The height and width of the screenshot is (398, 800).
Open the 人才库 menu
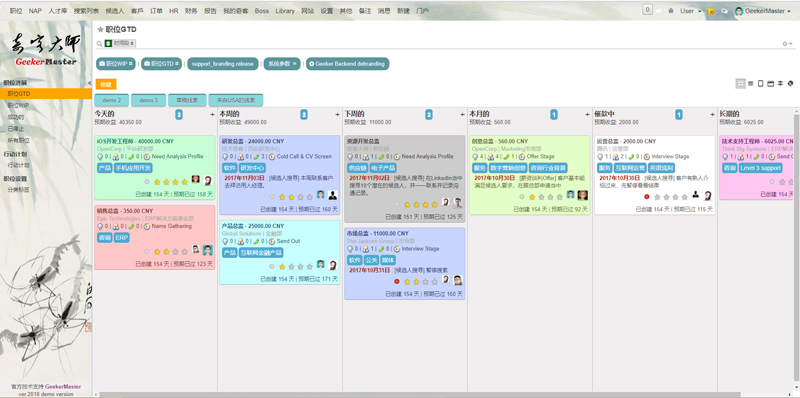point(58,11)
